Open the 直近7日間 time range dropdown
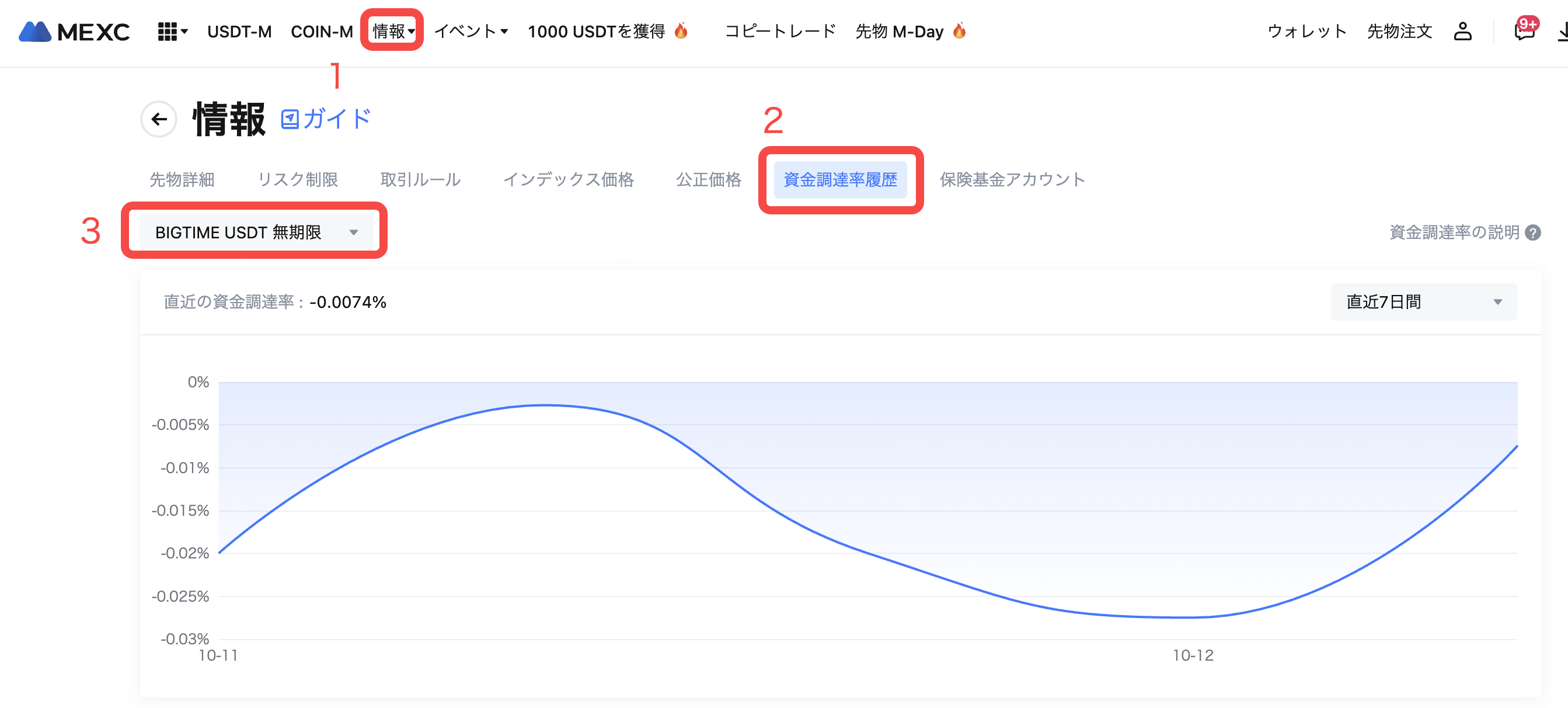Screen dimensions: 1568x708 1423,302
